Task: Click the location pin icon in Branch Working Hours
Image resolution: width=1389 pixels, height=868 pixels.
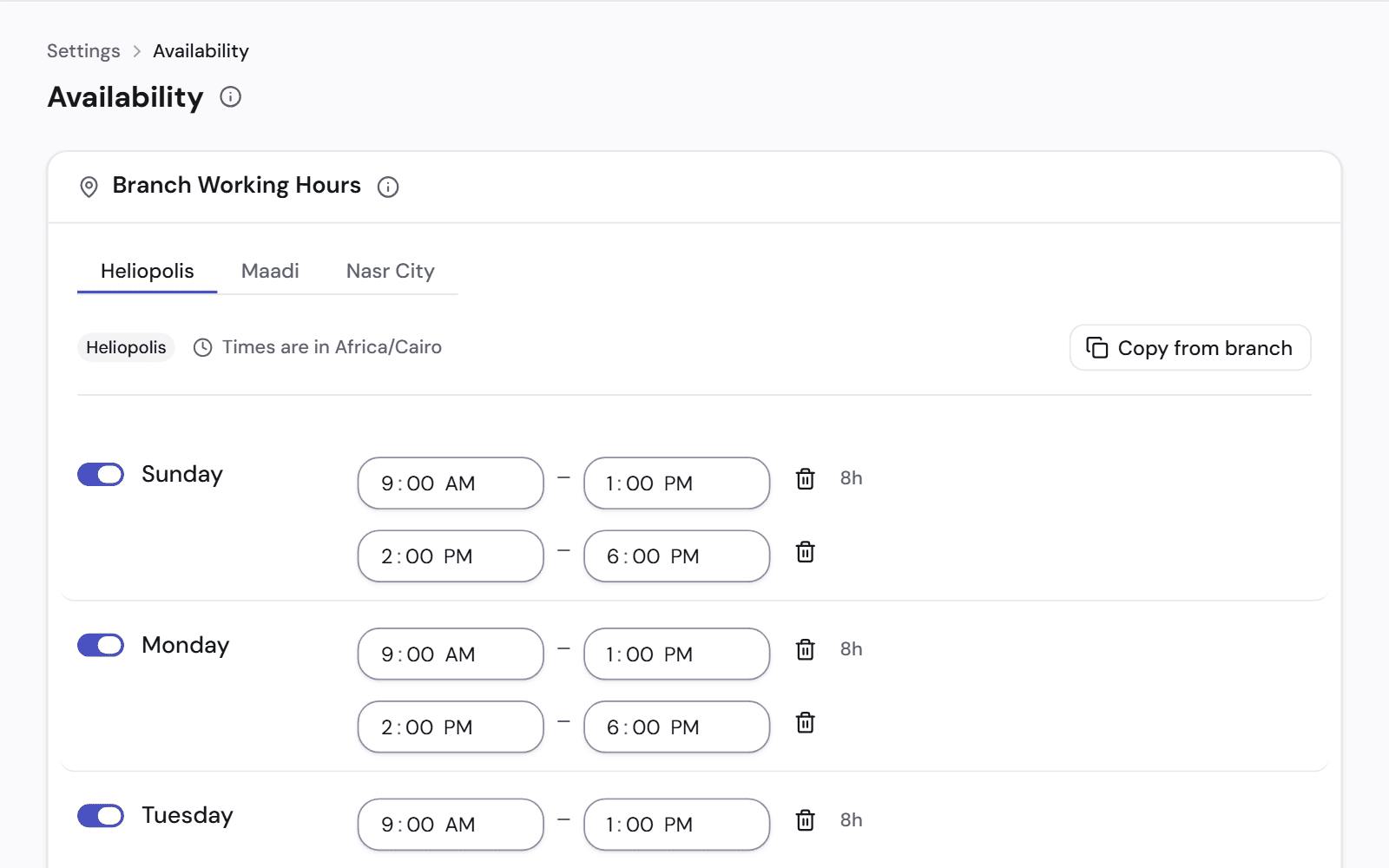Action: tap(89, 187)
